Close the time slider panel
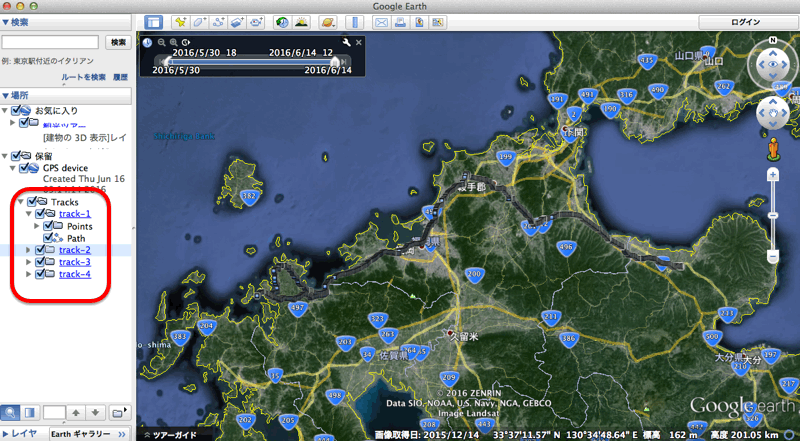The width and height of the screenshot is (800, 441). [x=359, y=42]
